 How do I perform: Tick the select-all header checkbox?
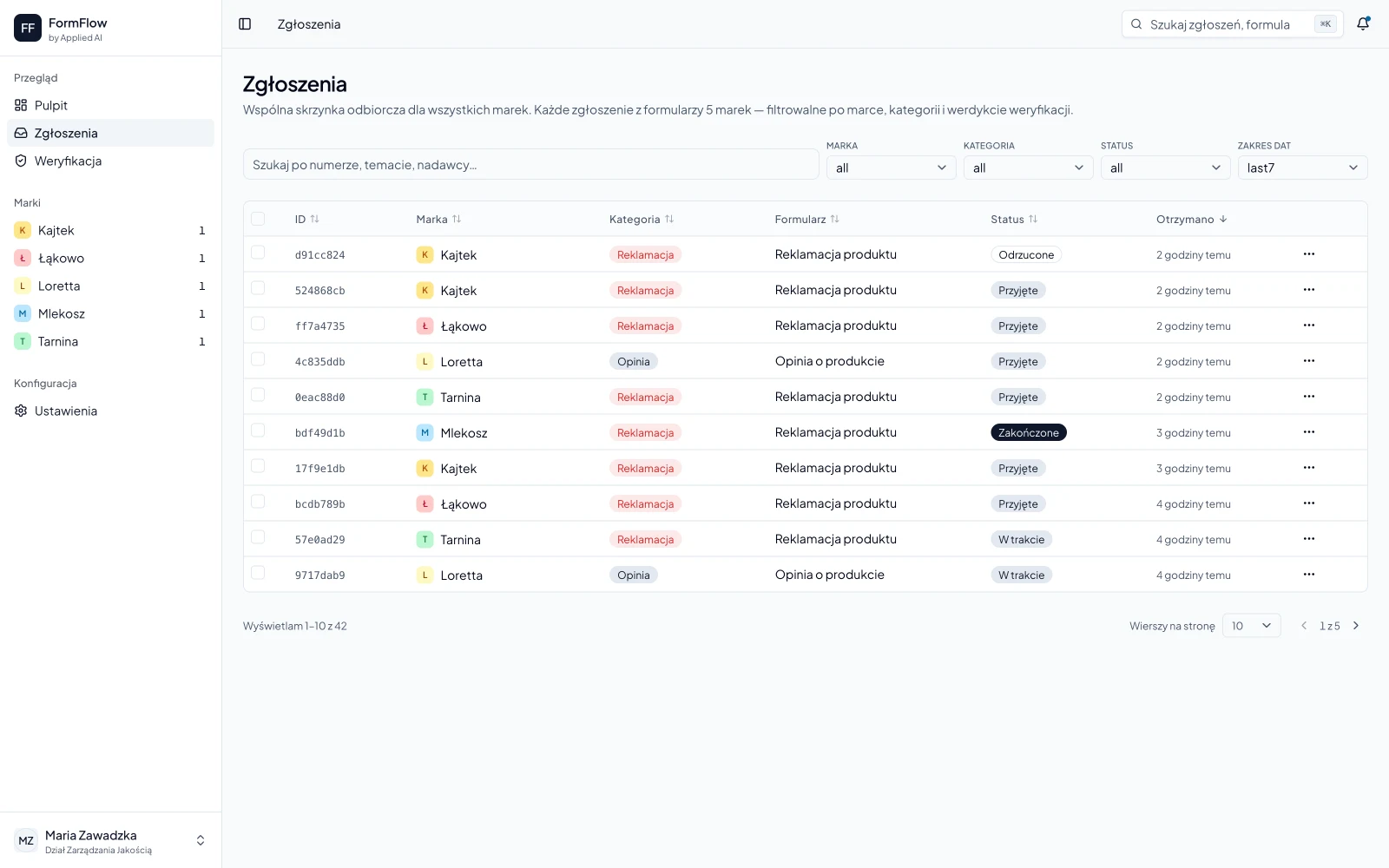click(x=258, y=219)
